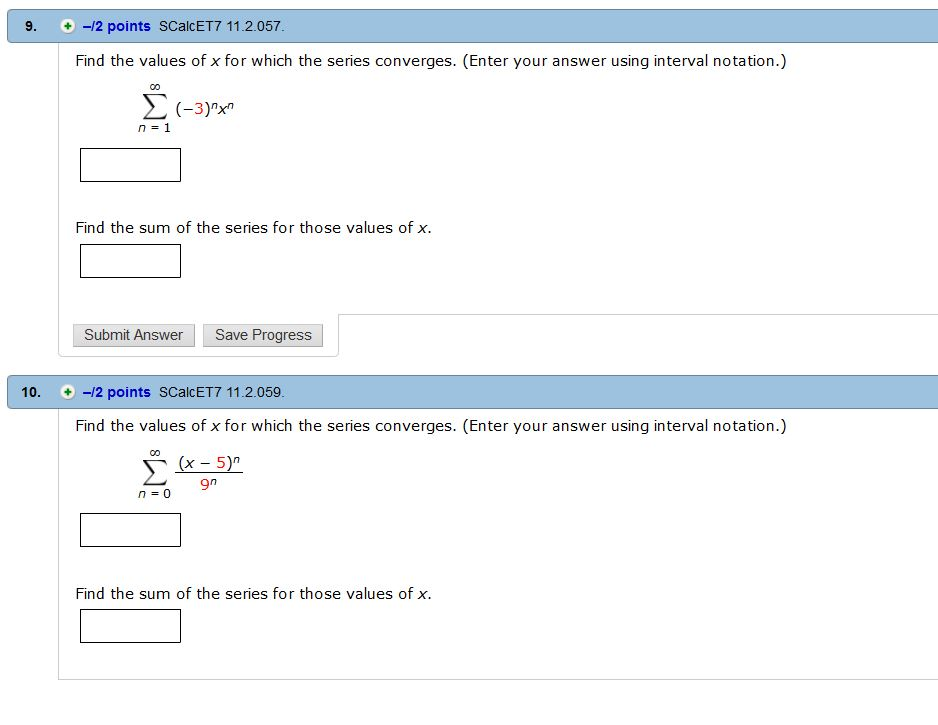Click the converges instruction text in question 10
This screenshot has height=725, width=938.
(x=430, y=425)
